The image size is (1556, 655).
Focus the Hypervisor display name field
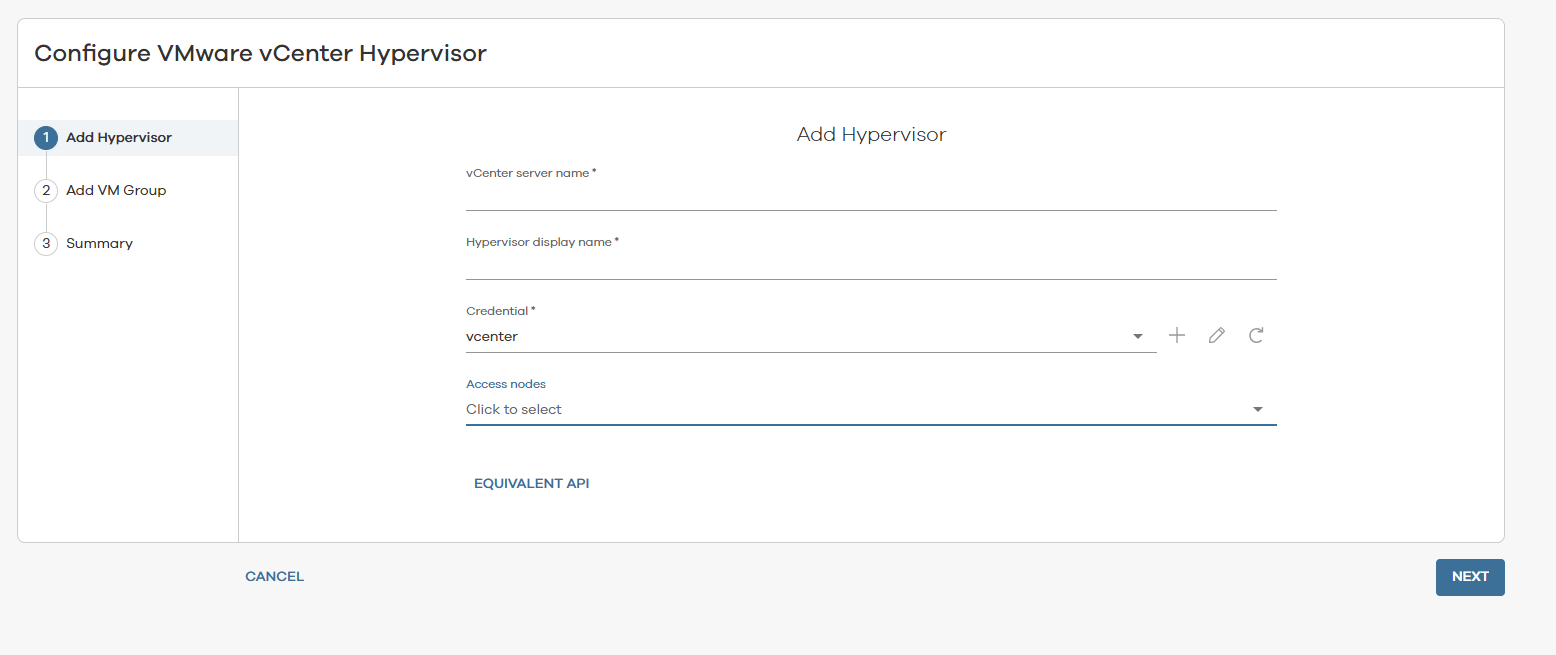pos(870,266)
